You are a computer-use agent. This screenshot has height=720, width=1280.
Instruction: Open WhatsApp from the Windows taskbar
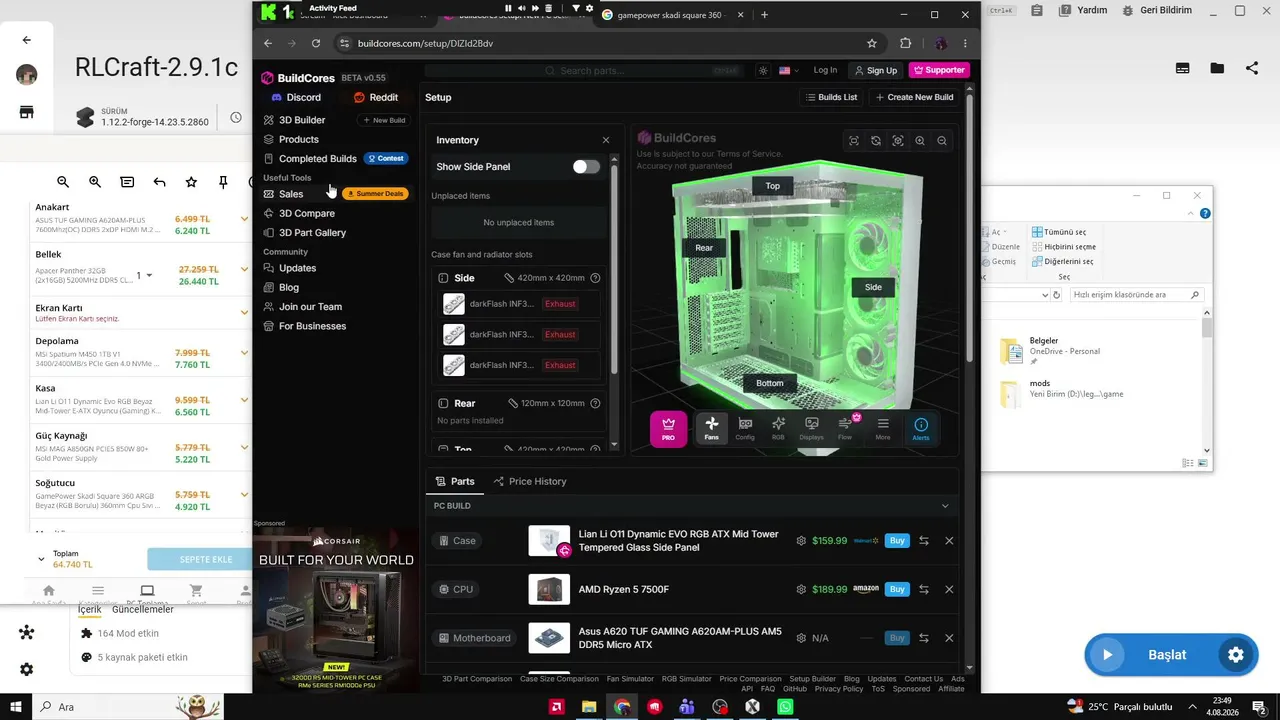point(785,707)
